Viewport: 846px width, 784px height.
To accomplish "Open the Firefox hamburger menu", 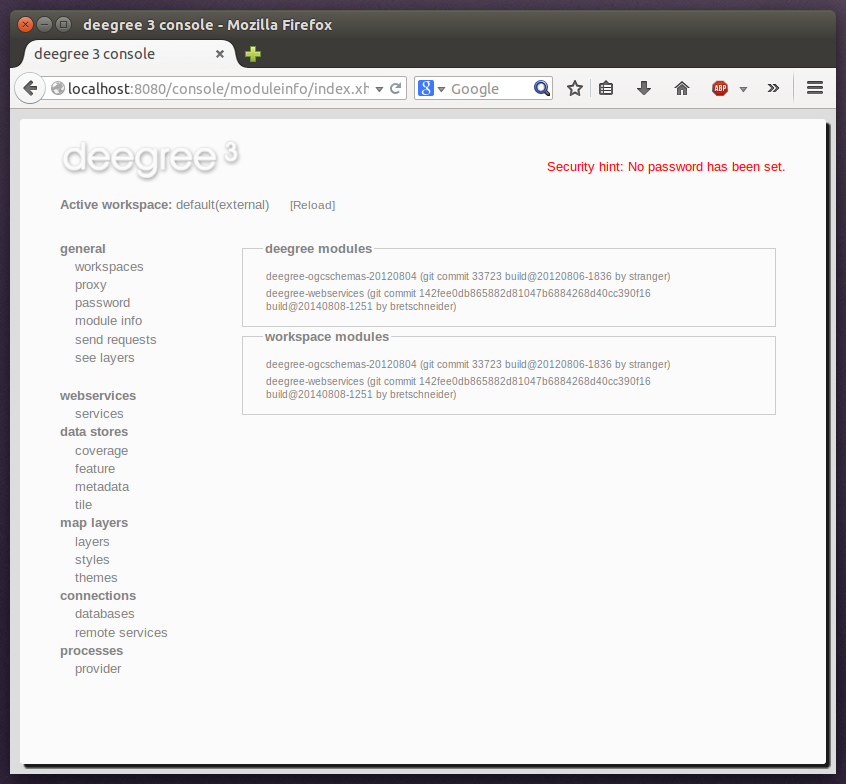I will tap(815, 88).
